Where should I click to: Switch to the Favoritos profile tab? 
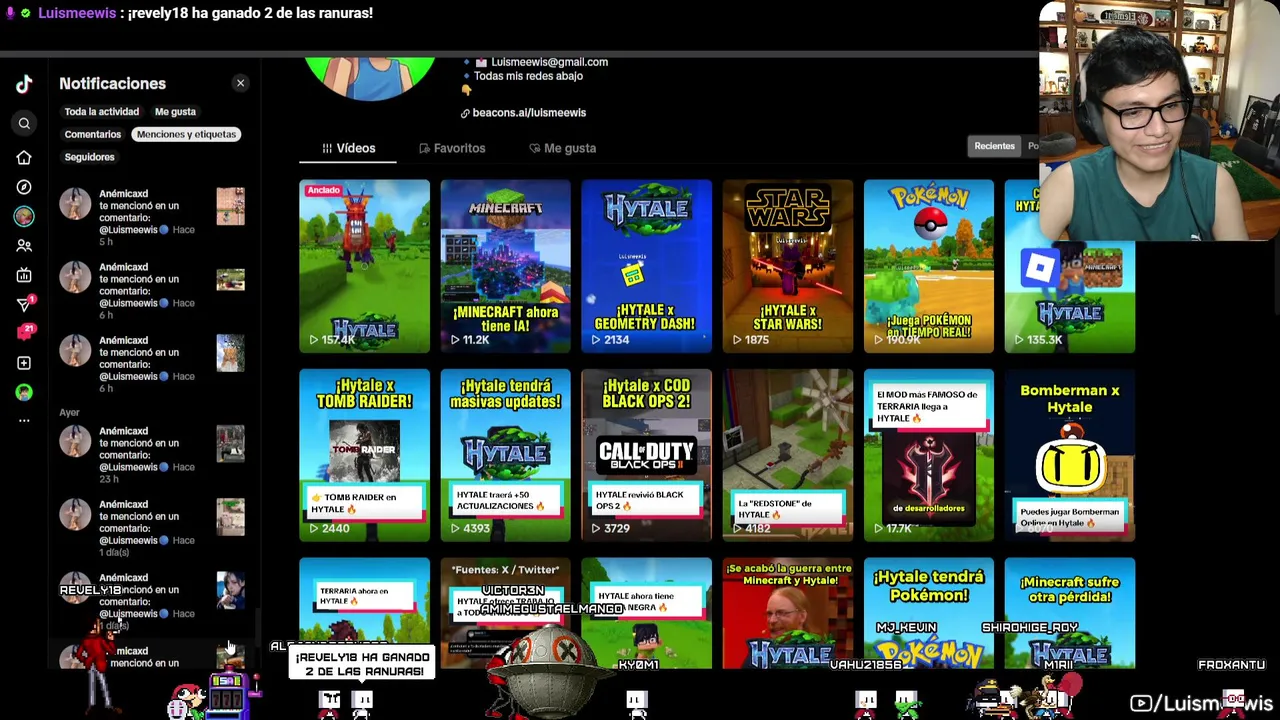tap(452, 148)
